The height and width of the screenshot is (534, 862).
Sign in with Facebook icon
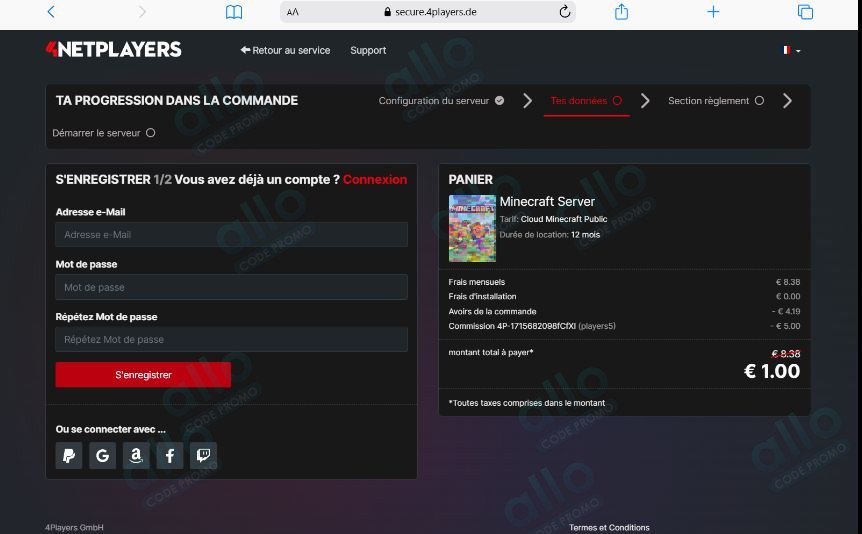(x=170, y=455)
